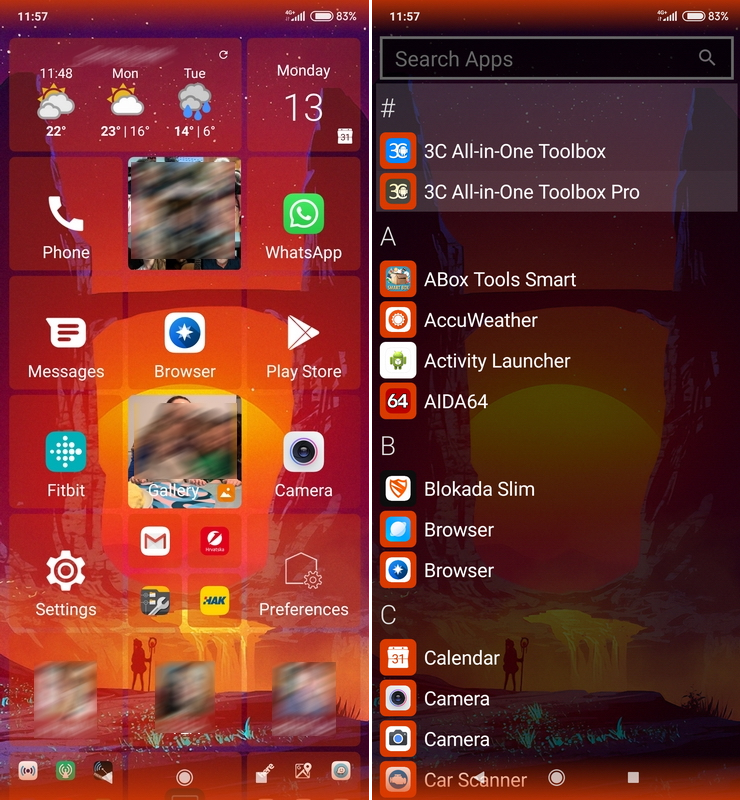This screenshot has width=740, height=800.
Task: Launch the Fitbit app
Action: point(66,452)
